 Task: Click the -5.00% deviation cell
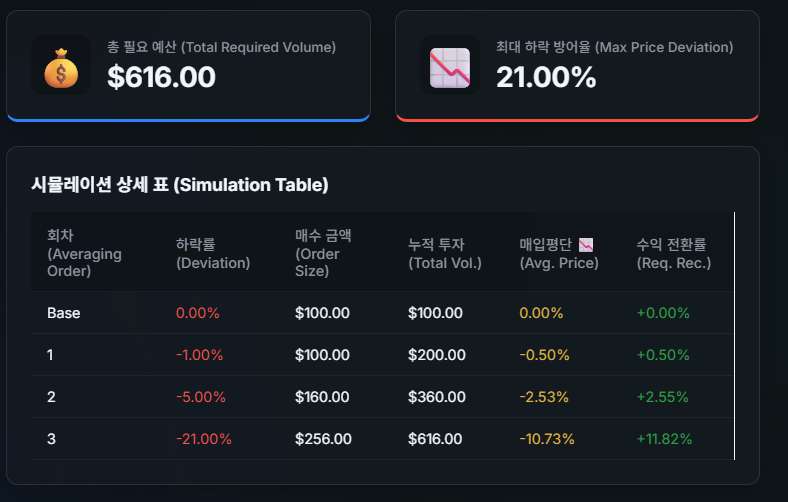199,397
